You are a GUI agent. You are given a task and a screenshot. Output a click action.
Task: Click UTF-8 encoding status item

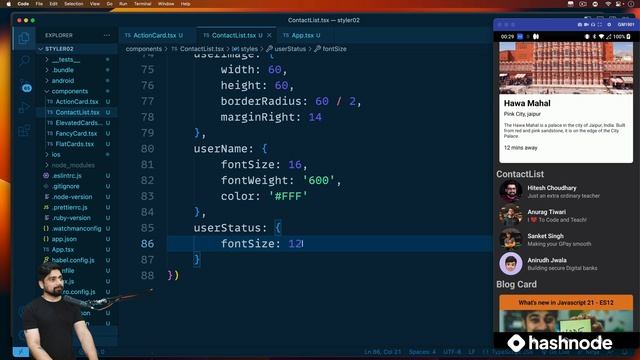pyautogui.click(x=452, y=352)
